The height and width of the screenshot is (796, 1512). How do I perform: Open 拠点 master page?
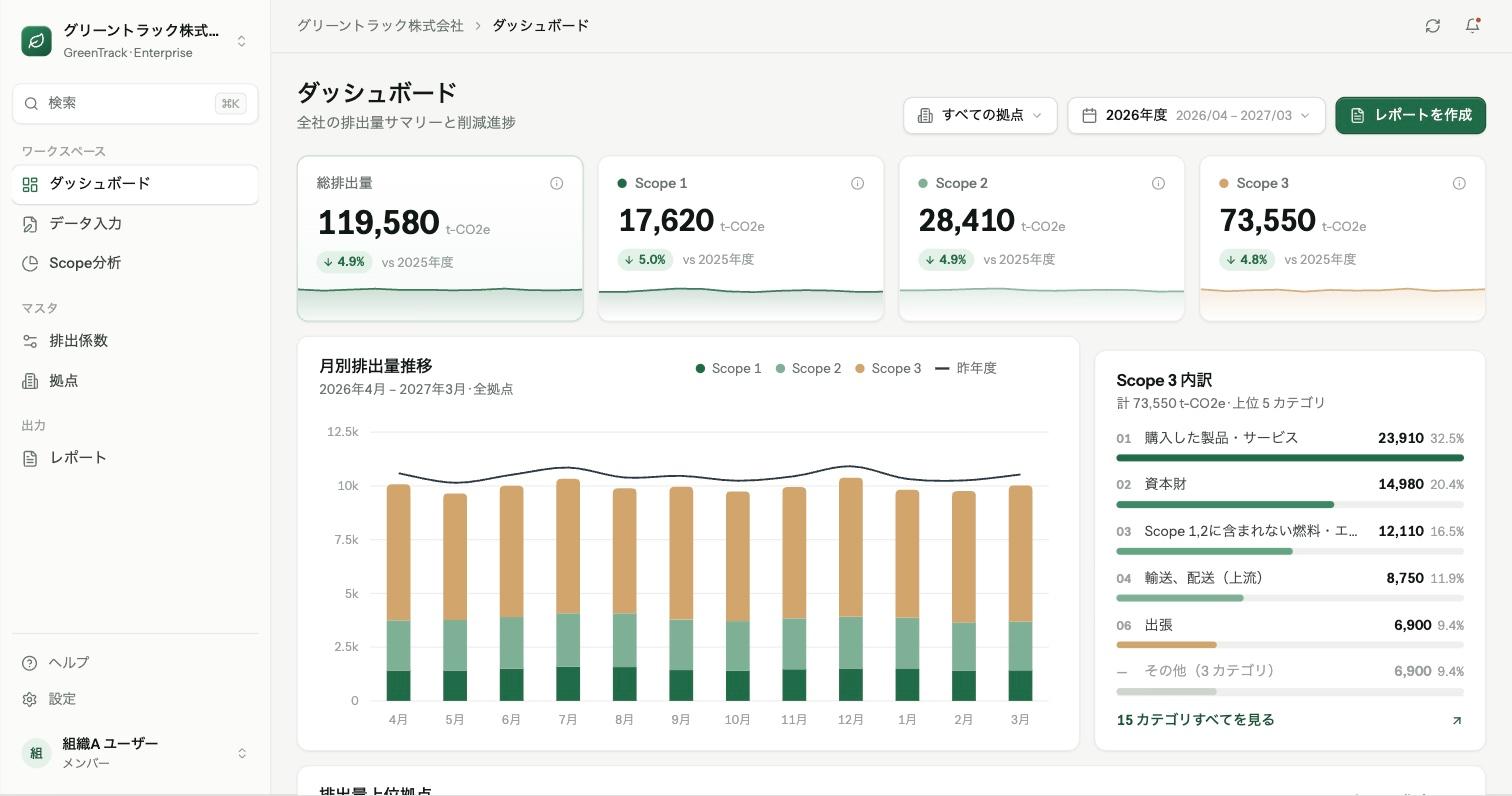click(135, 381)
